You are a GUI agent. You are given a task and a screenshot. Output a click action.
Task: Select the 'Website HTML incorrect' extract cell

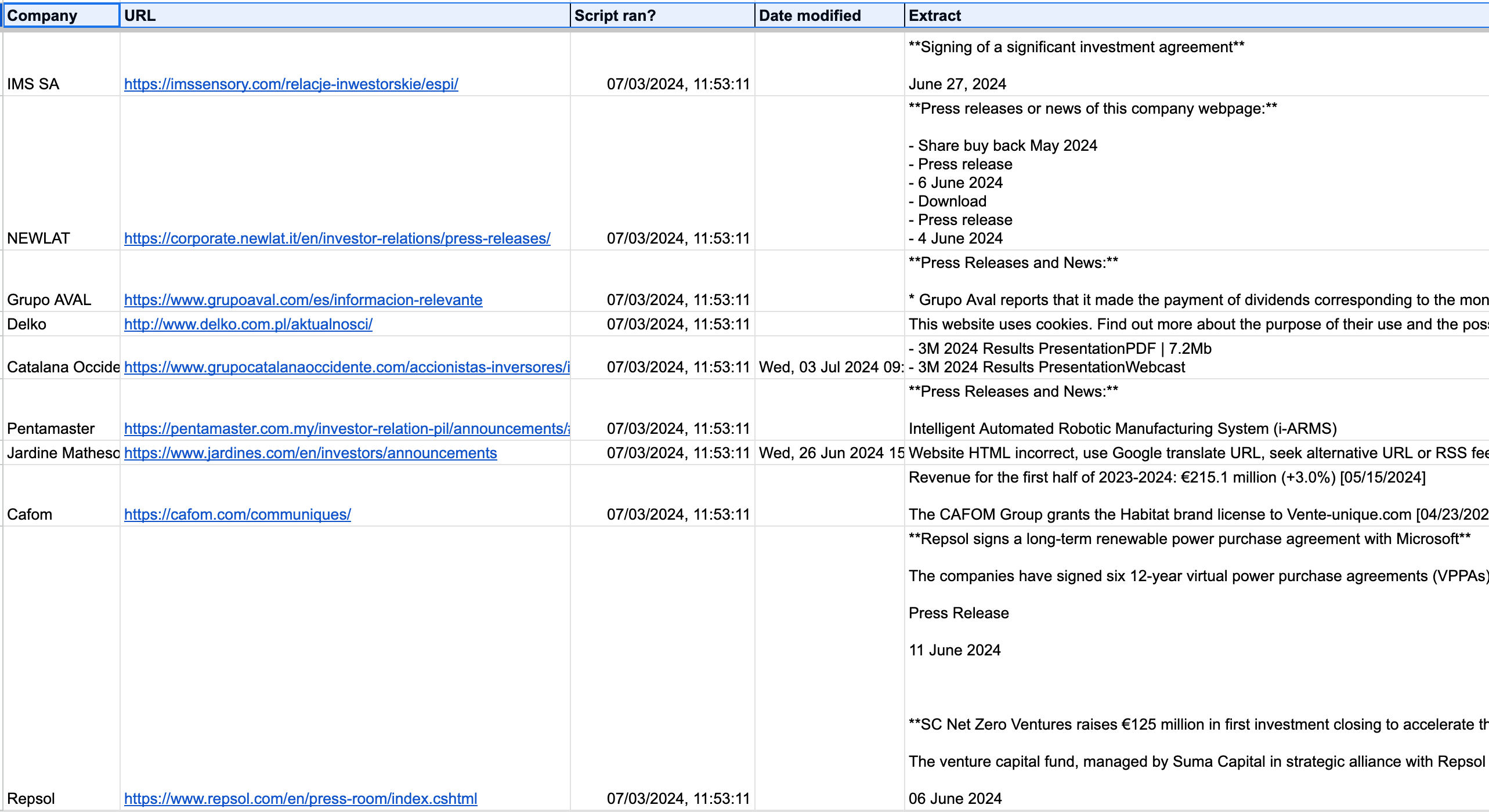[x=1197, y=453]
